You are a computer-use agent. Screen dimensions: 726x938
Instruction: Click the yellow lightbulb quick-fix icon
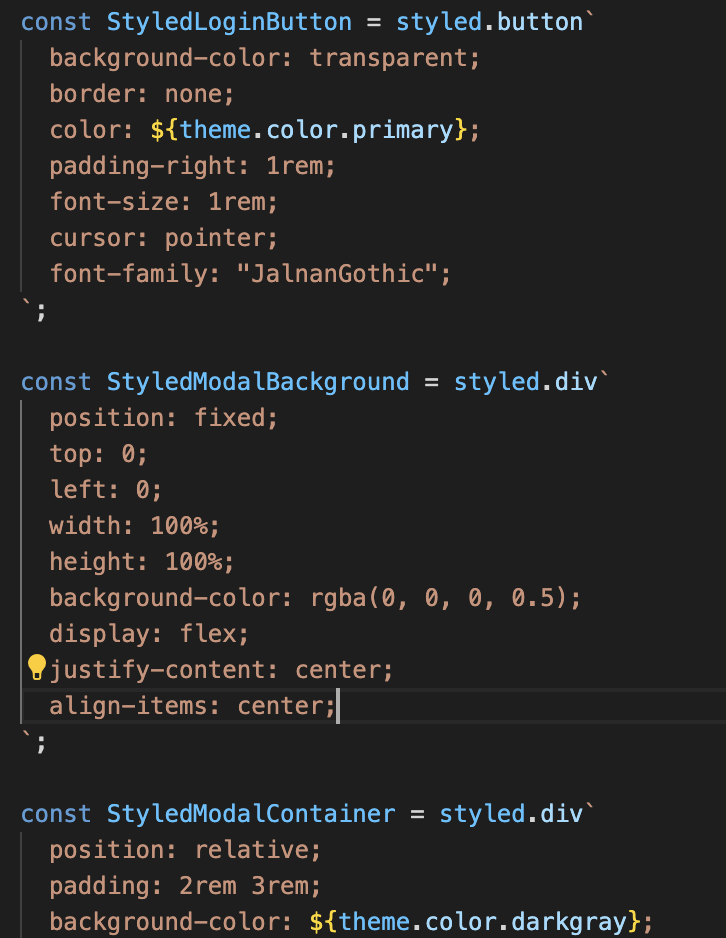pyautogui.click(x=36, y=667)
